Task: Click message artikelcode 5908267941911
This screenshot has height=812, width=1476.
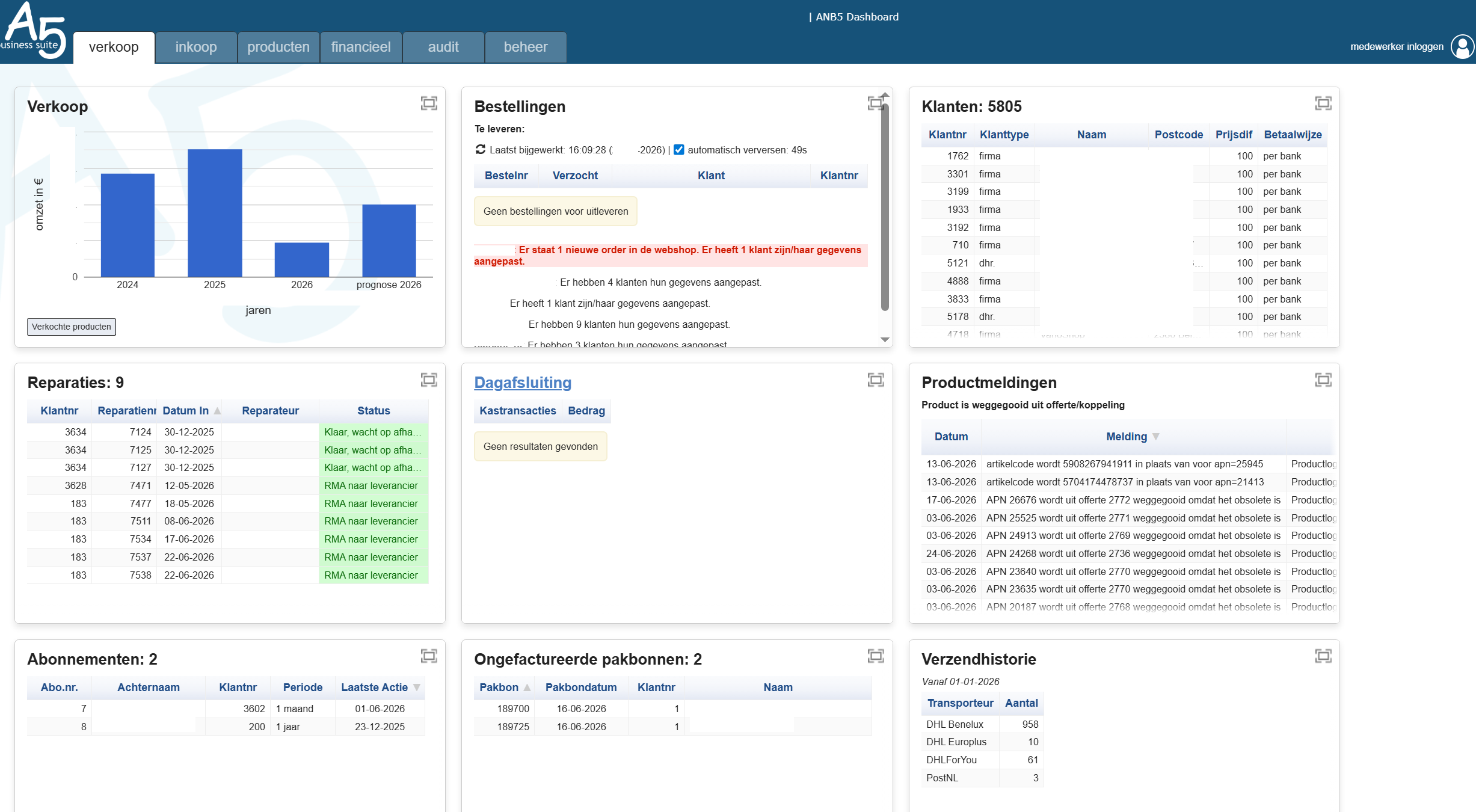Action: [x=1124, y=464]
